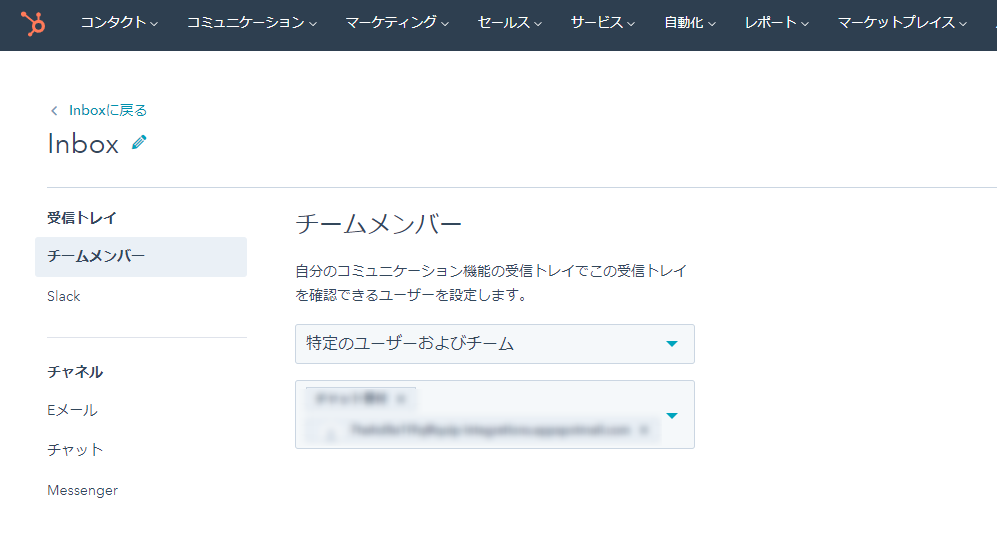
Task: Open the Messenger channel settings
Action: [x=82, y=491]
